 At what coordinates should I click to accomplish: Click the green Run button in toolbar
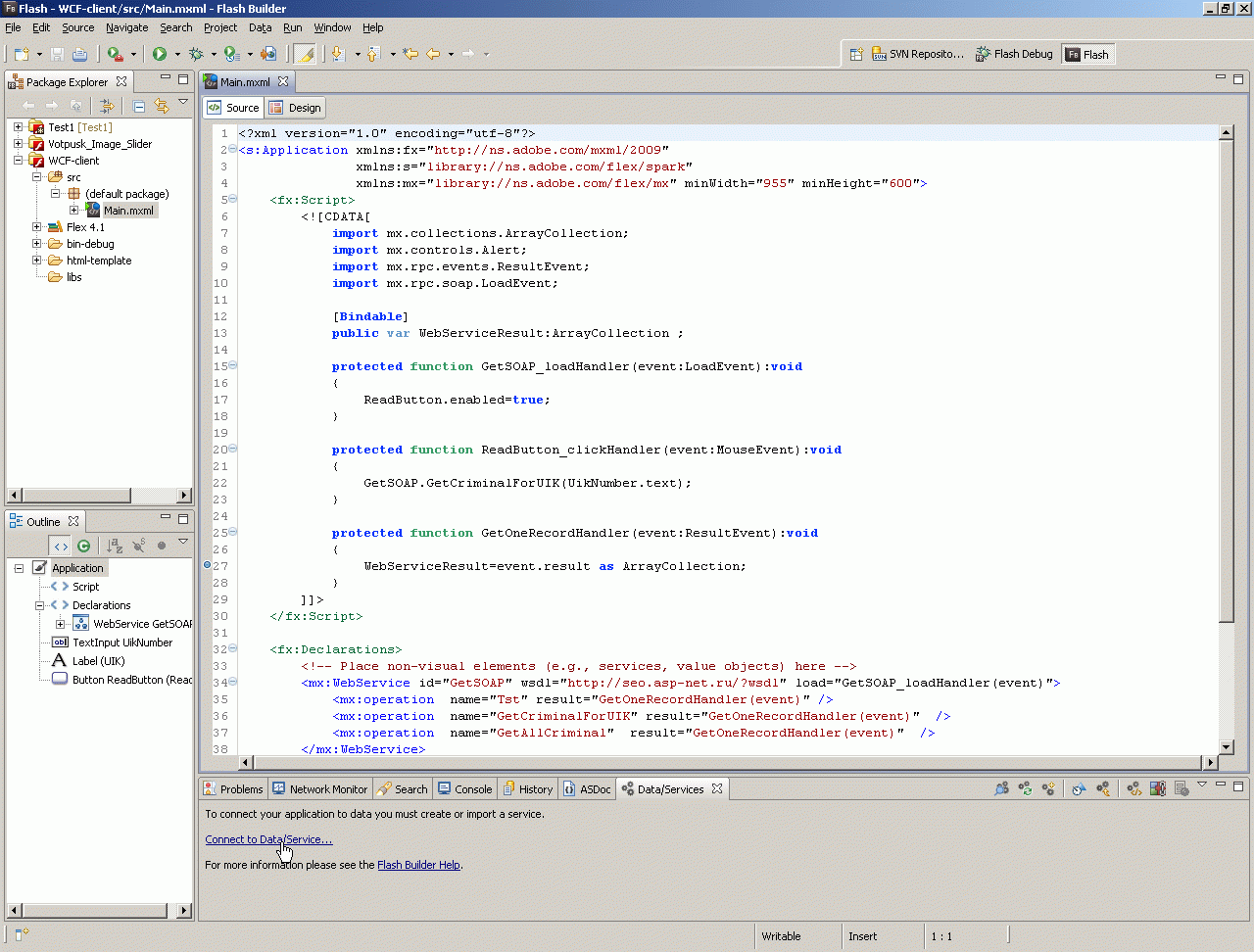click(x=159, y=54)
